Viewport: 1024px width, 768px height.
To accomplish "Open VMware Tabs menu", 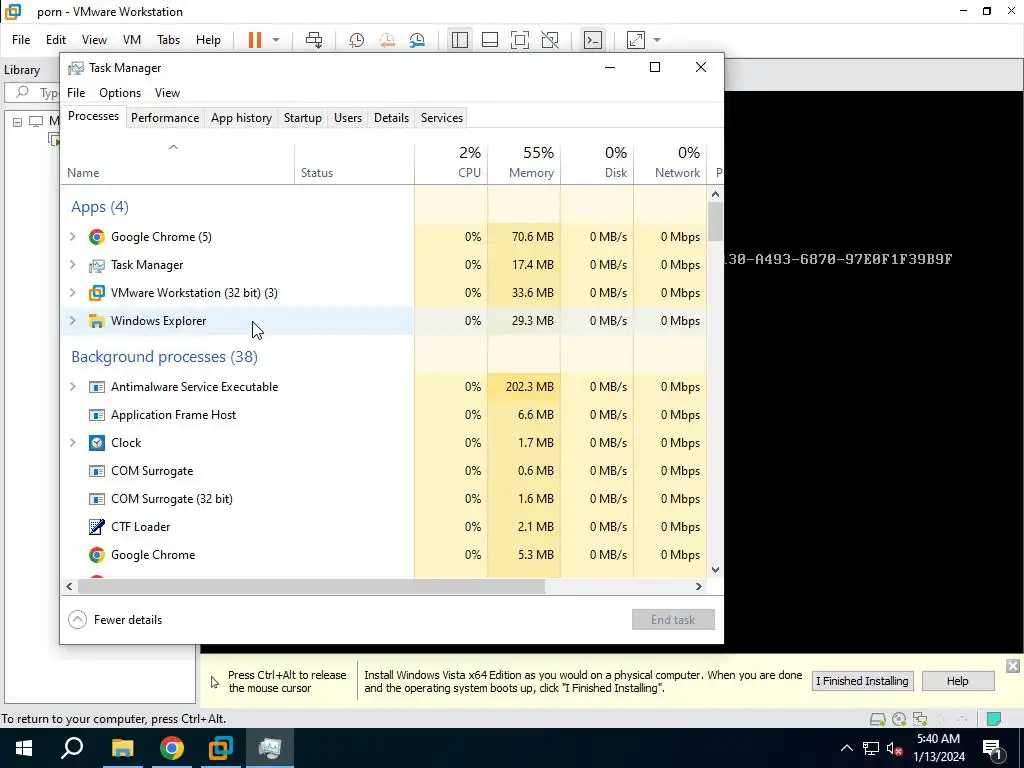I will click(168, 40).
